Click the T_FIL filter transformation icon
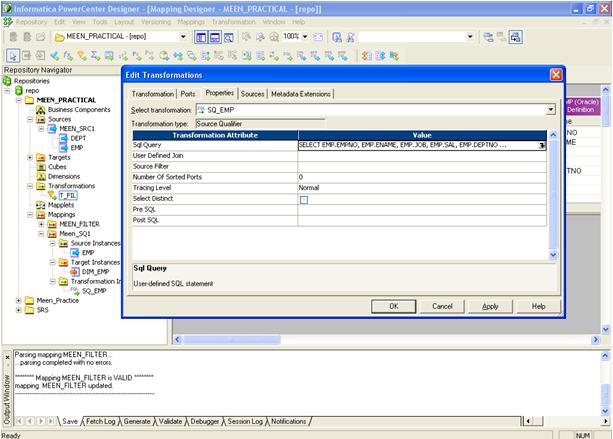Viewport: 613px width, 439px height. 53,195
